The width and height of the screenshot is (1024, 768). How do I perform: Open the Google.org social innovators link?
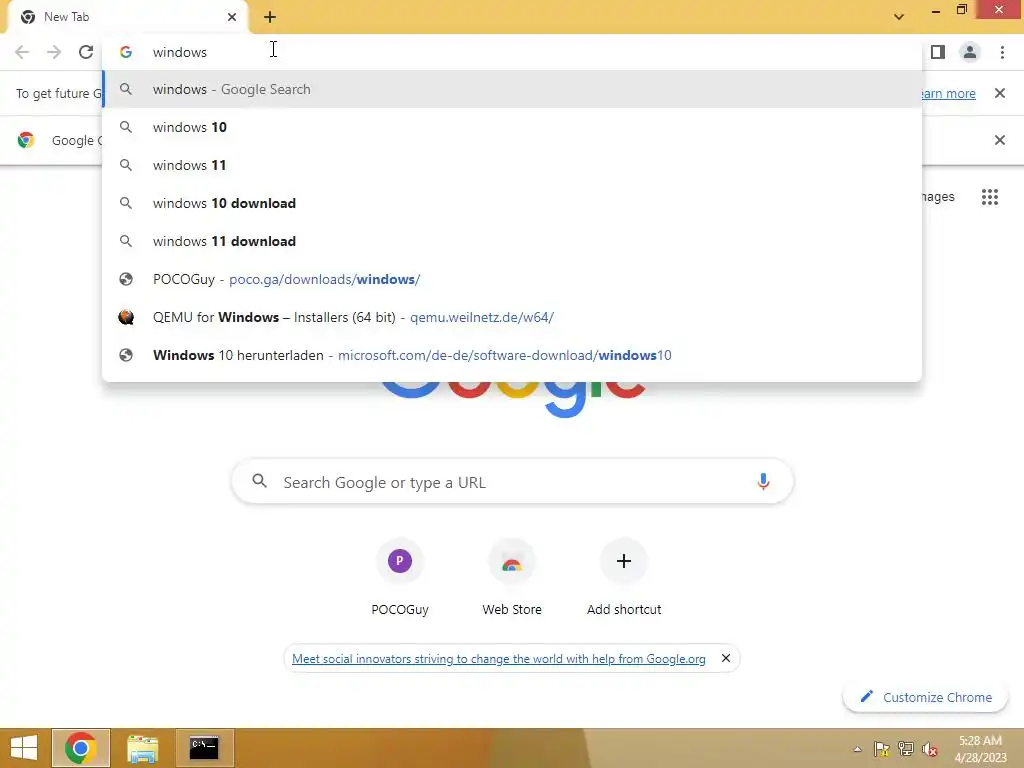coord(498,658)
